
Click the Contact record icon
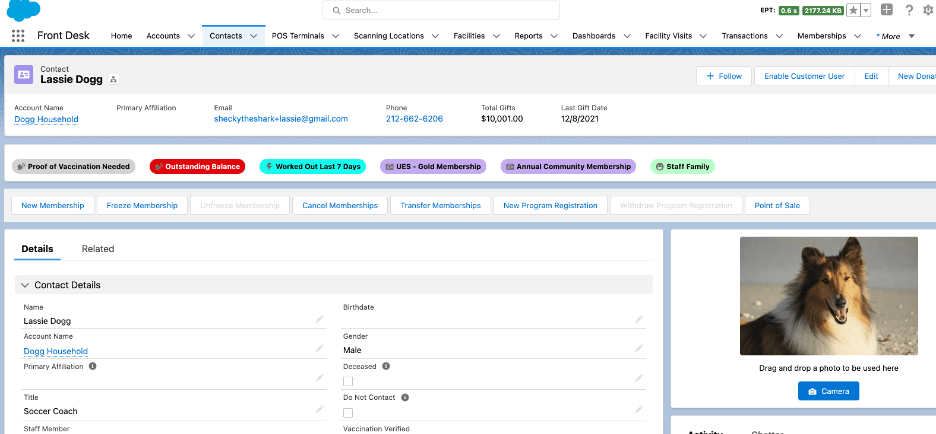(x=23, y=74)
